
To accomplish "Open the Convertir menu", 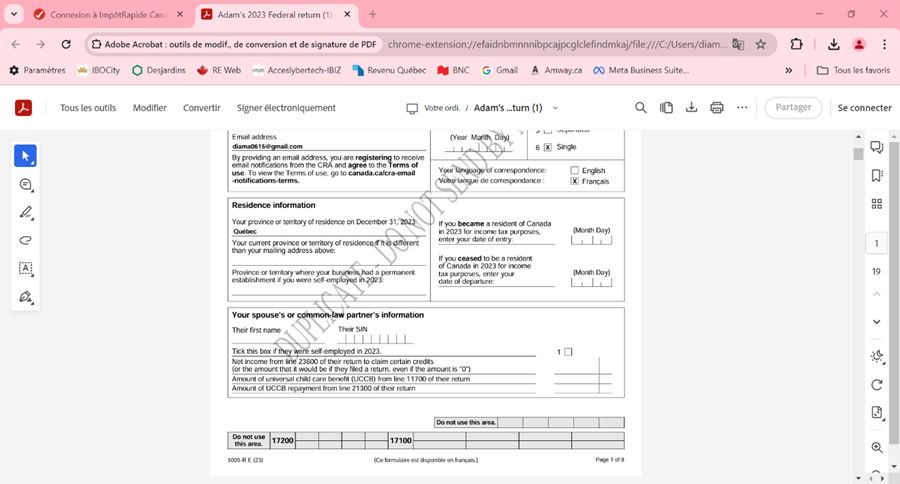I will pos(201,108).
